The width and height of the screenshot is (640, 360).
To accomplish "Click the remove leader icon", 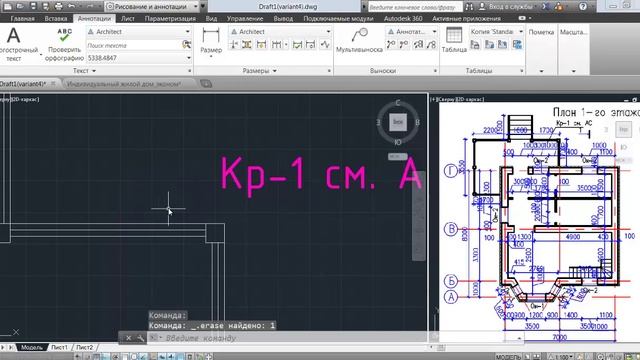I will 404,44.
